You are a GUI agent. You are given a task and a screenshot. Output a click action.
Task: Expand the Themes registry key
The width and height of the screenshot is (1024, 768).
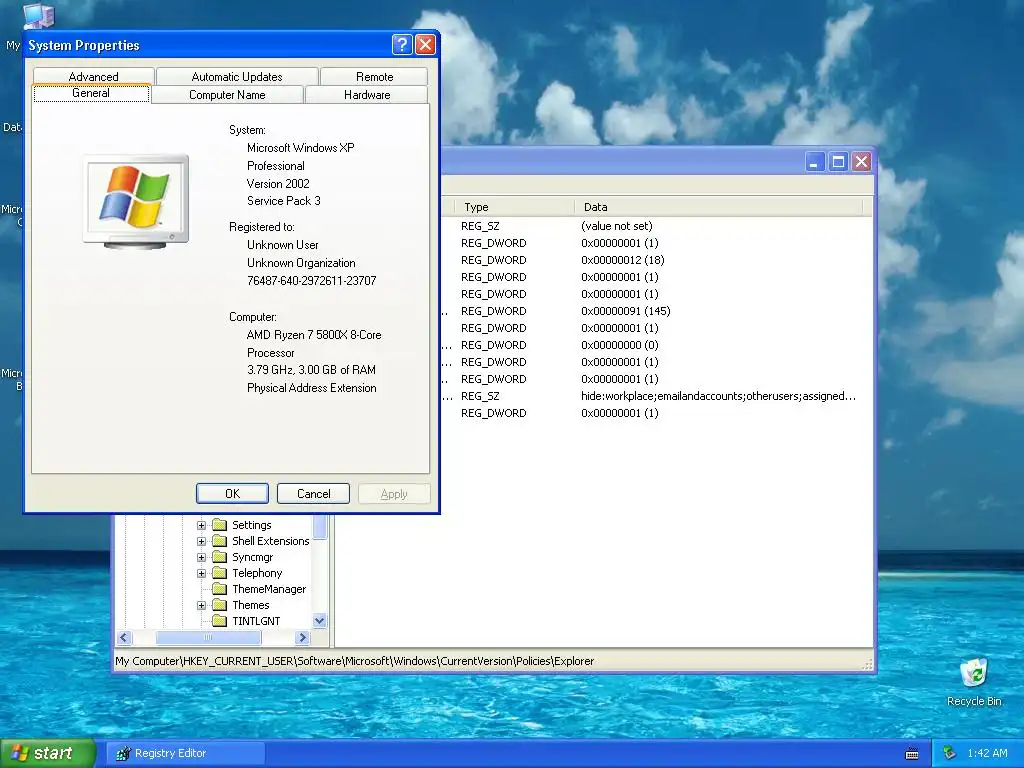(201, 605)
